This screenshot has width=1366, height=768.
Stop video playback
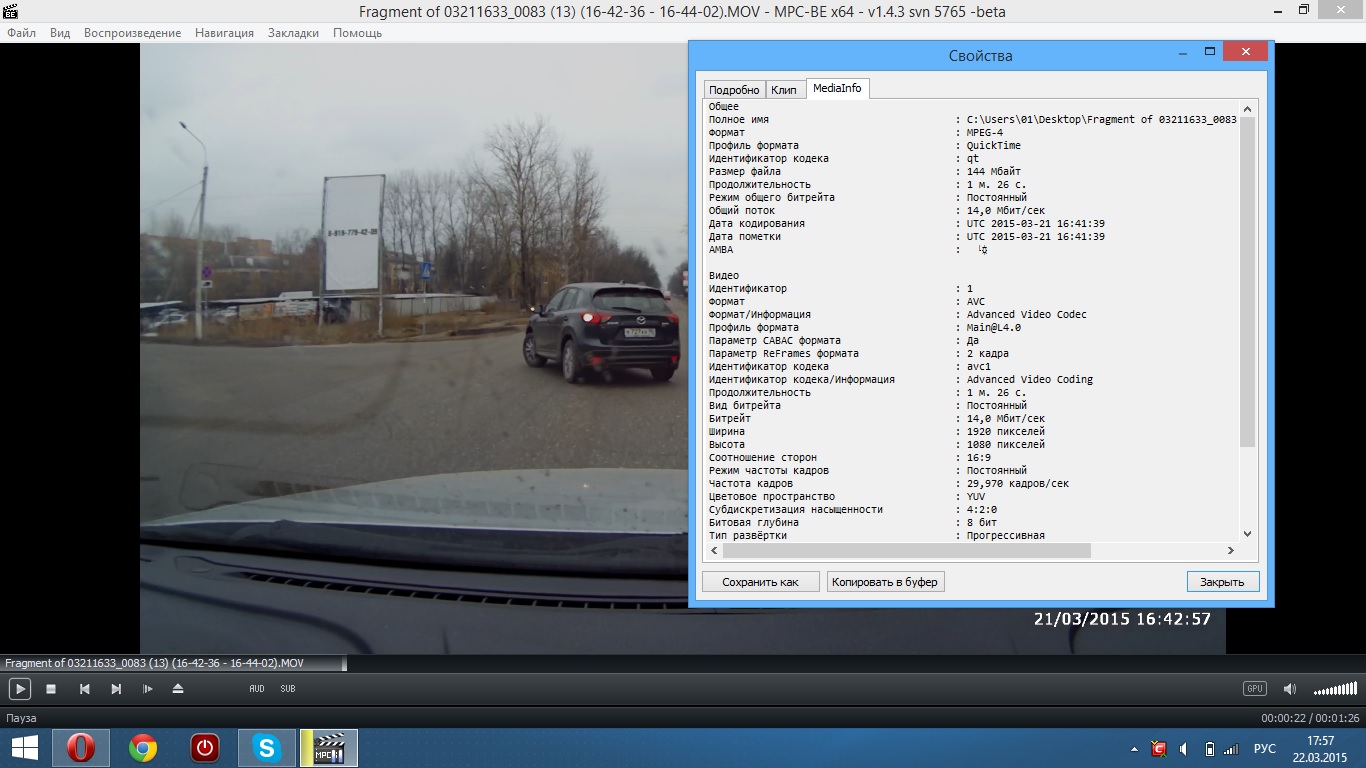pos(51,689)
